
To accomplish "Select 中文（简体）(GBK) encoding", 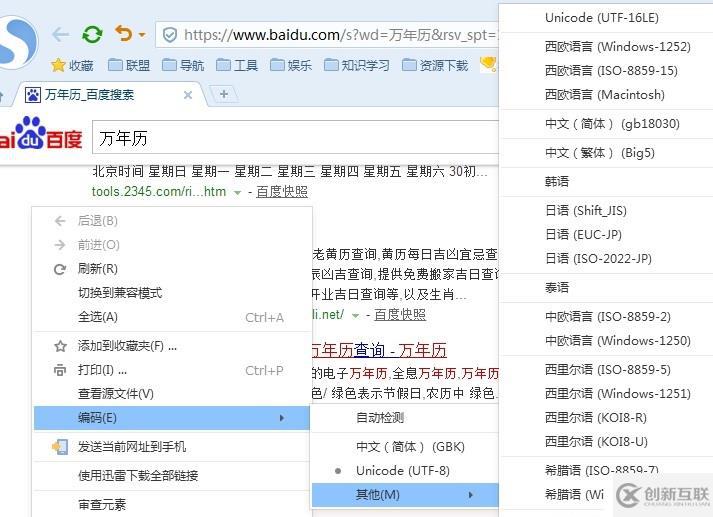I will pyautogui.click(x=405, y=447).
